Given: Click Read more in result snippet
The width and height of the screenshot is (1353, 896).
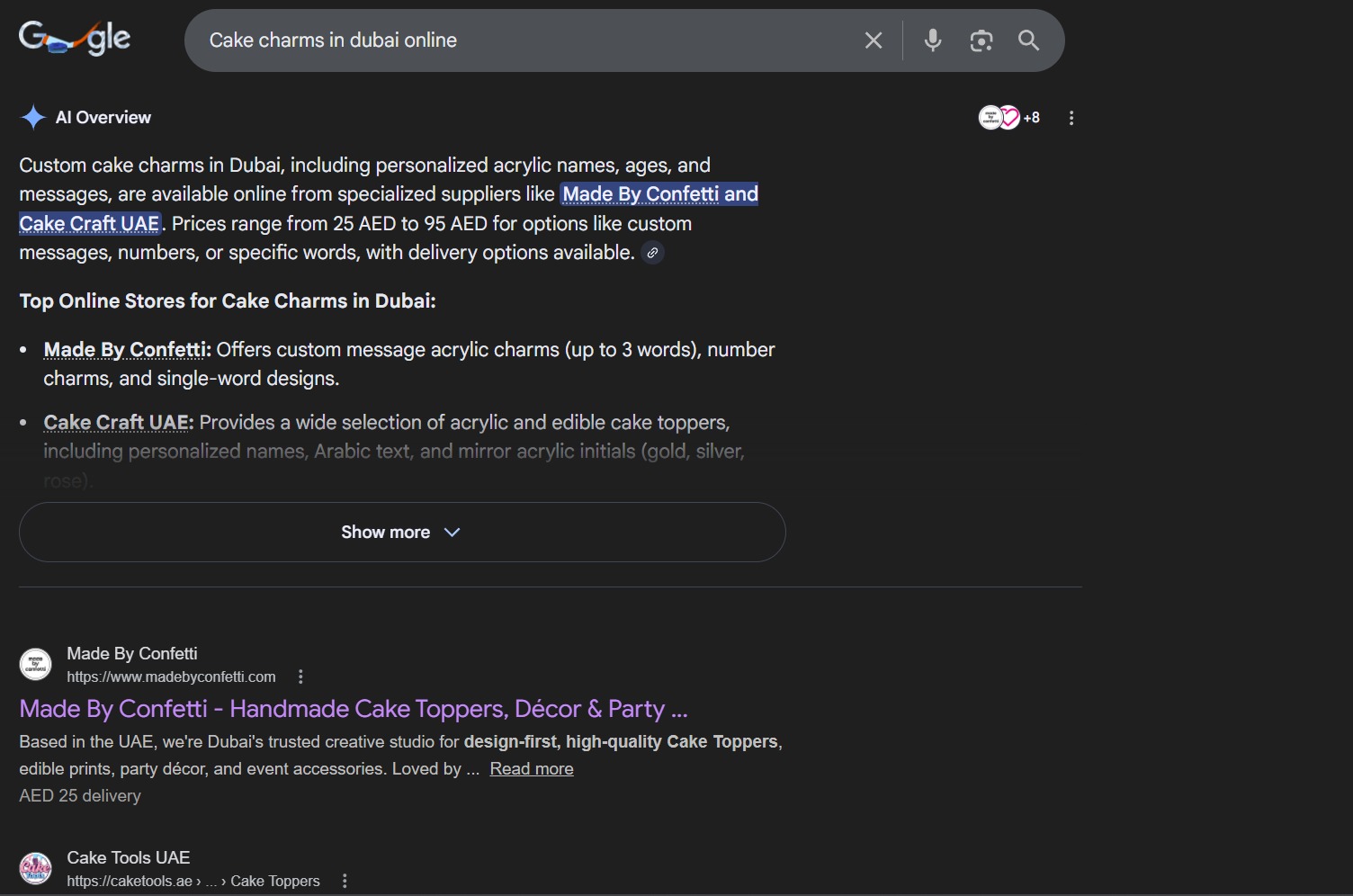Looking at the screenshot, I should pos(531,769).
